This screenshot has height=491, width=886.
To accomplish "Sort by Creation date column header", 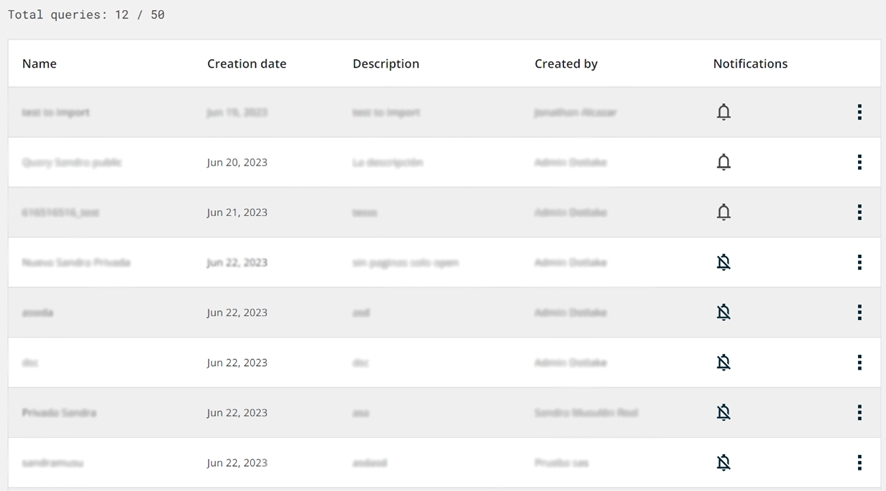I will tap(246, 64).
